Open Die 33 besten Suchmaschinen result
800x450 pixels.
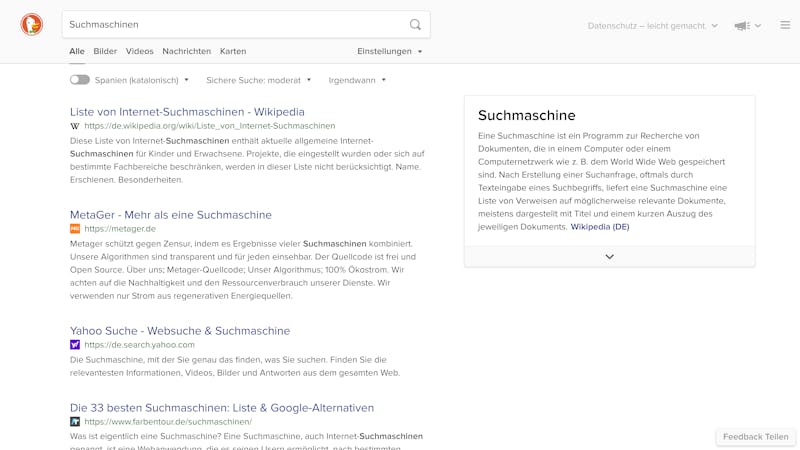pos(222,408)
